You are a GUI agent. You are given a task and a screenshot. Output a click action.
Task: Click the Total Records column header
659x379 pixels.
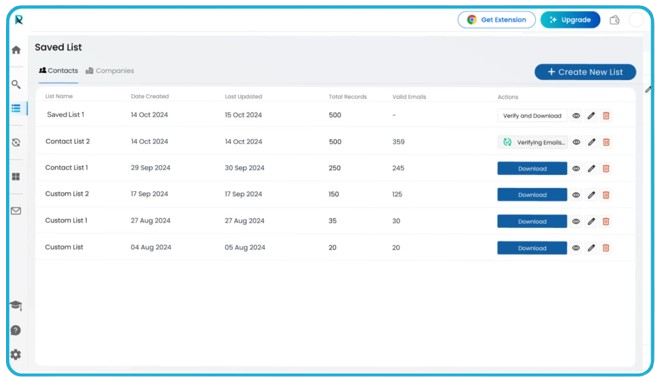(348, 97)
